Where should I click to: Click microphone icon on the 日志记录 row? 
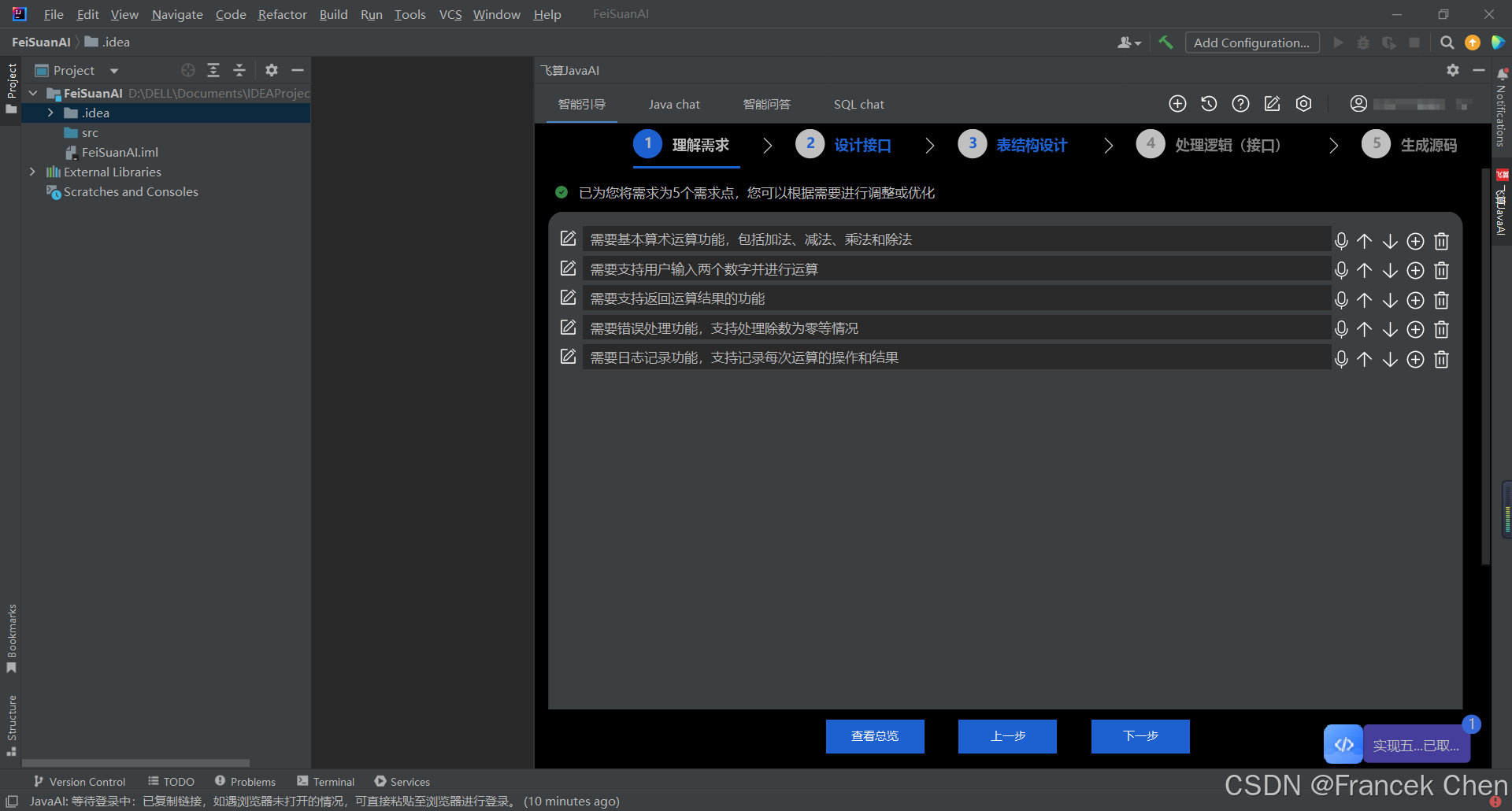1341,359
